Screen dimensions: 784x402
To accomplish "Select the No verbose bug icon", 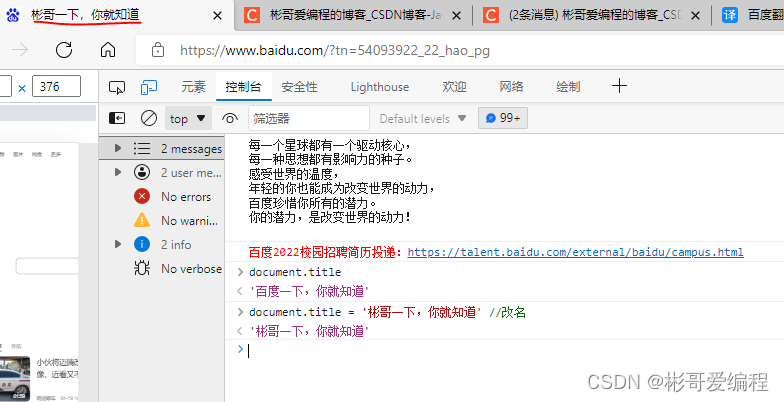I will pyautogui.click(x=142, y=268).
